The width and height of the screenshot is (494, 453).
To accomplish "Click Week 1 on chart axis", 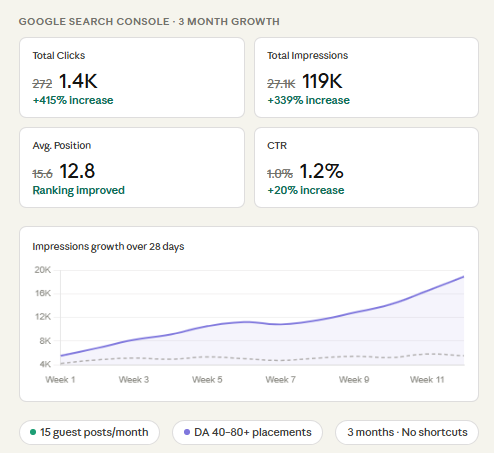I will [x=60, y=380].
